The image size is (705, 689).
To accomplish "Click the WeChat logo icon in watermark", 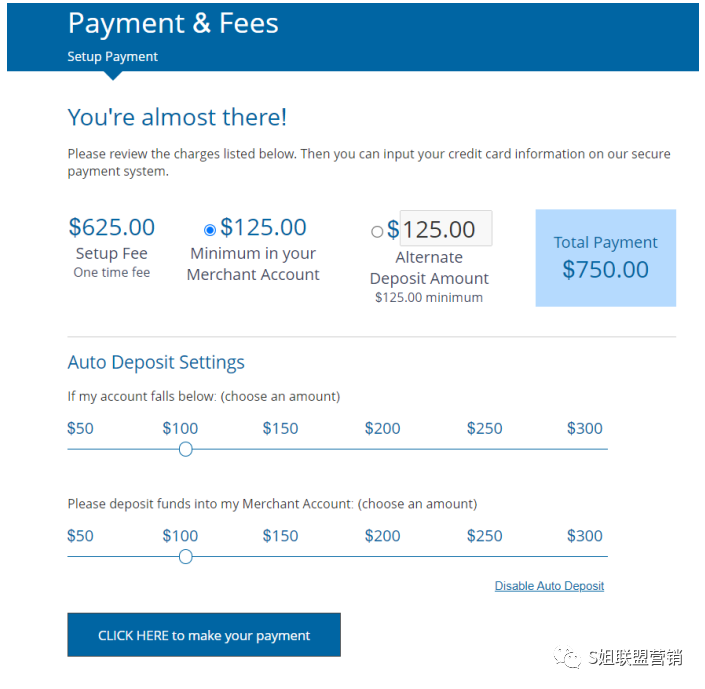I will 570,658.
